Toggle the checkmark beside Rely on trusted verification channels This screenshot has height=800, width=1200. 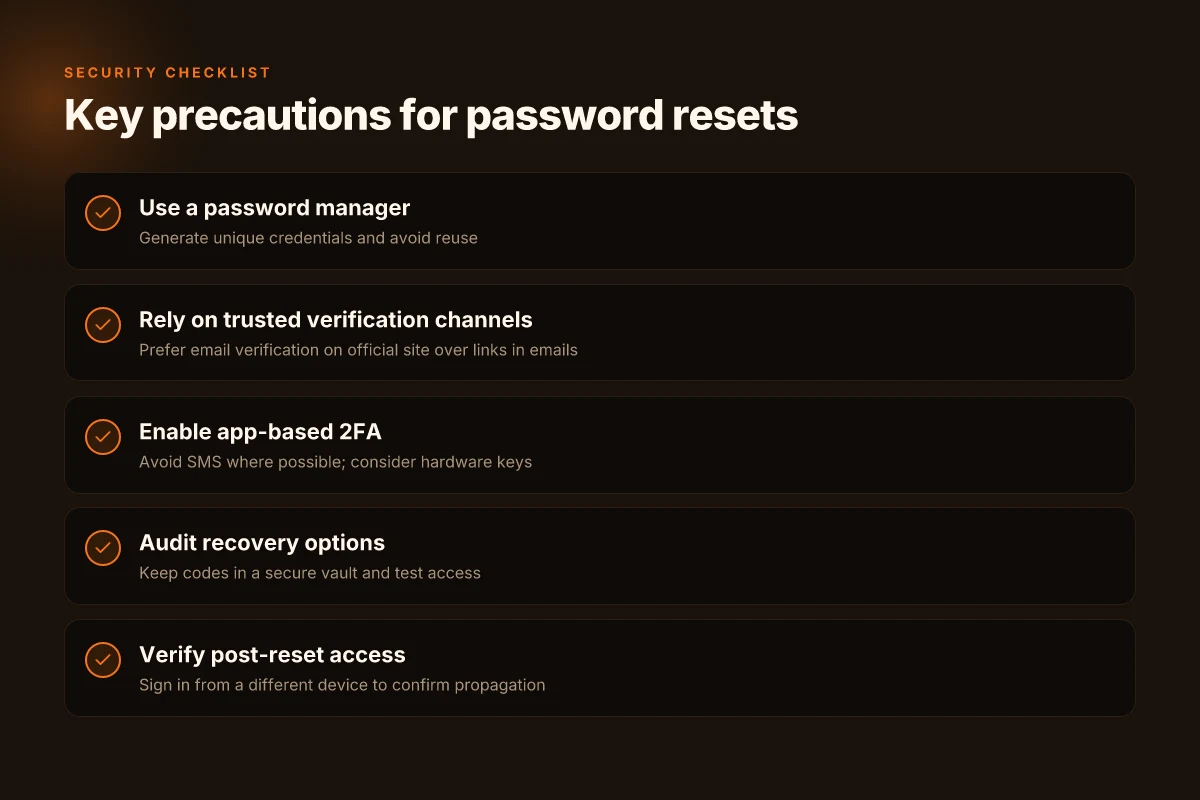point(102,325)
